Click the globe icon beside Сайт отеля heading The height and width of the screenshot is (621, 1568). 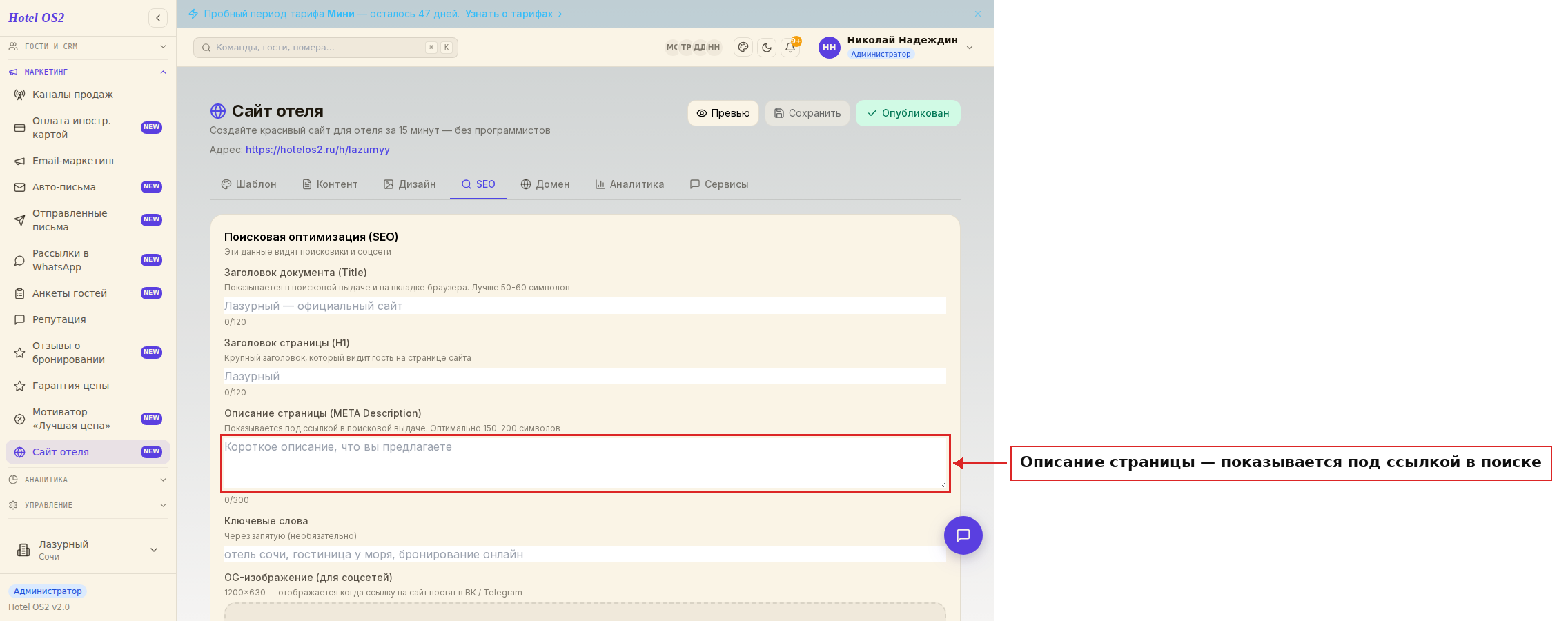(x=218, y=111)
